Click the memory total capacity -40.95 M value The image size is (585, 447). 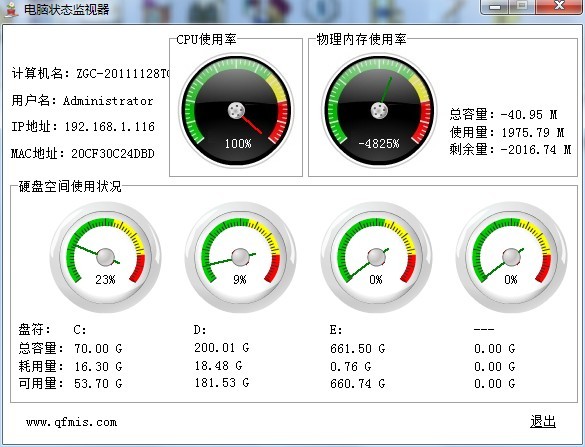tap(529, 115)
